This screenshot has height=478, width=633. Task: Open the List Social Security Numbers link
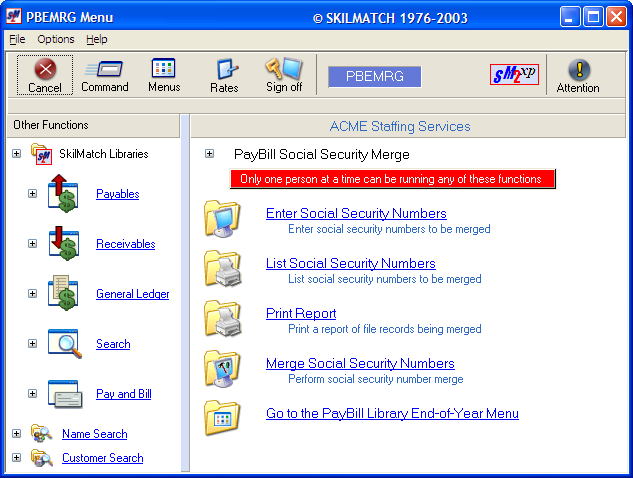tap(350, 263)
